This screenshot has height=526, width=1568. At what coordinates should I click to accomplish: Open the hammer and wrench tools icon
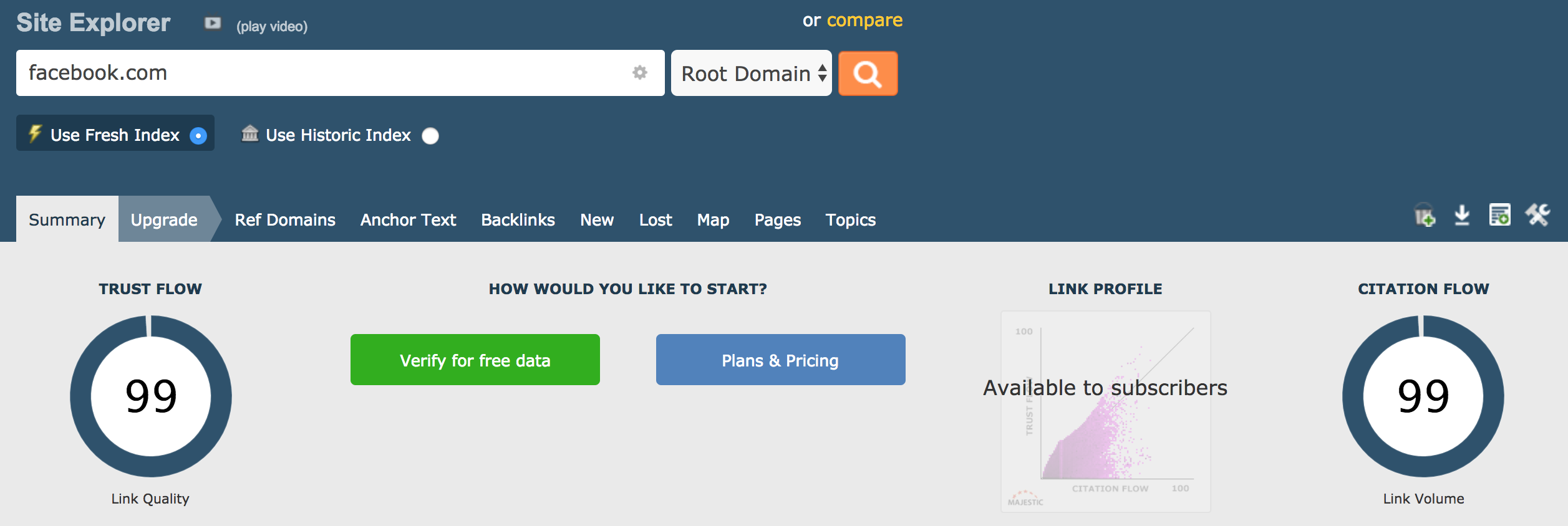coord(1537,215)
